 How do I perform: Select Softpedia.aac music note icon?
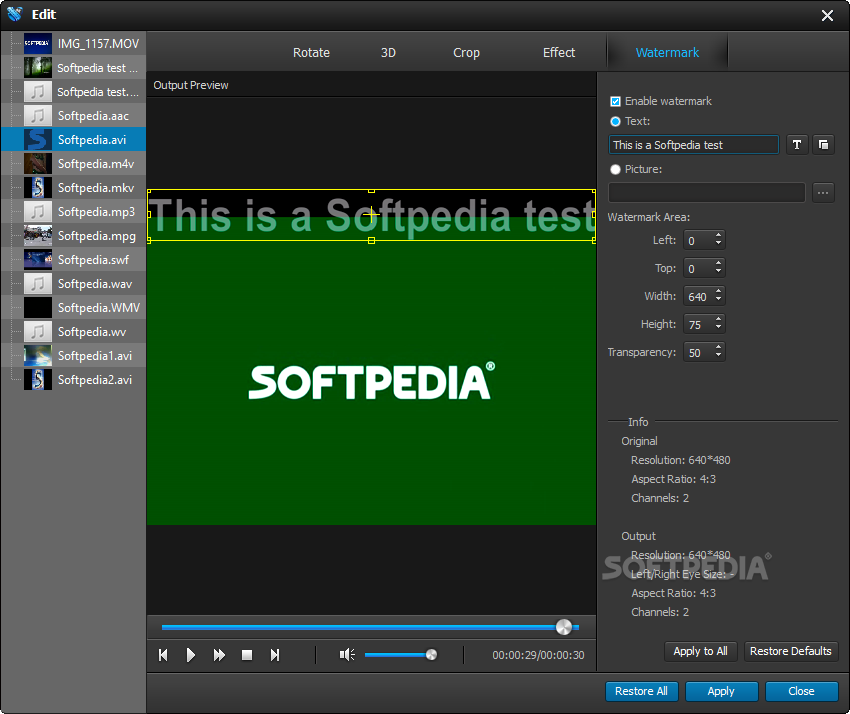click(38, 115)
